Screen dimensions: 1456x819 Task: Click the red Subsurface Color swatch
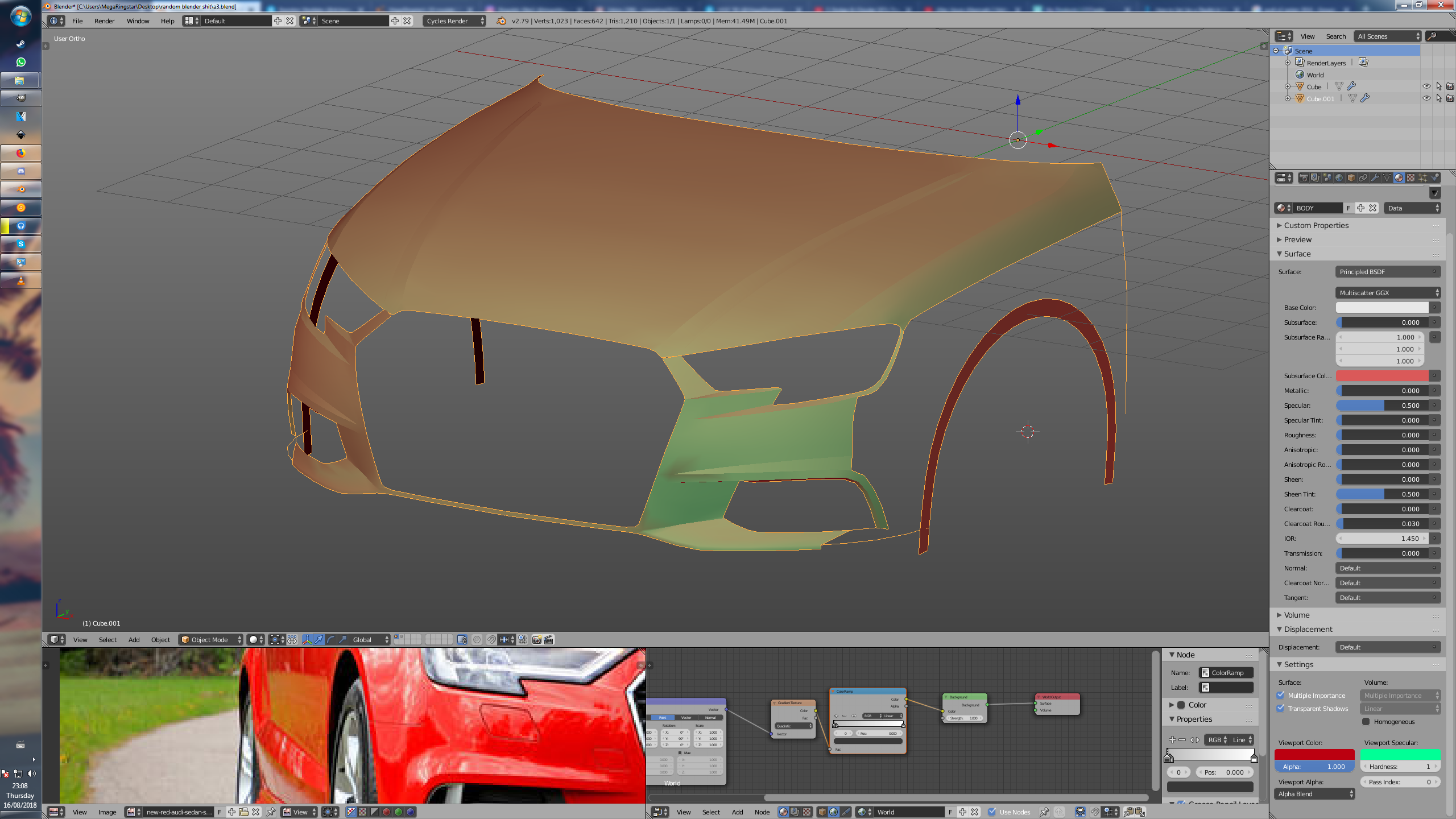click(1382, 376)
